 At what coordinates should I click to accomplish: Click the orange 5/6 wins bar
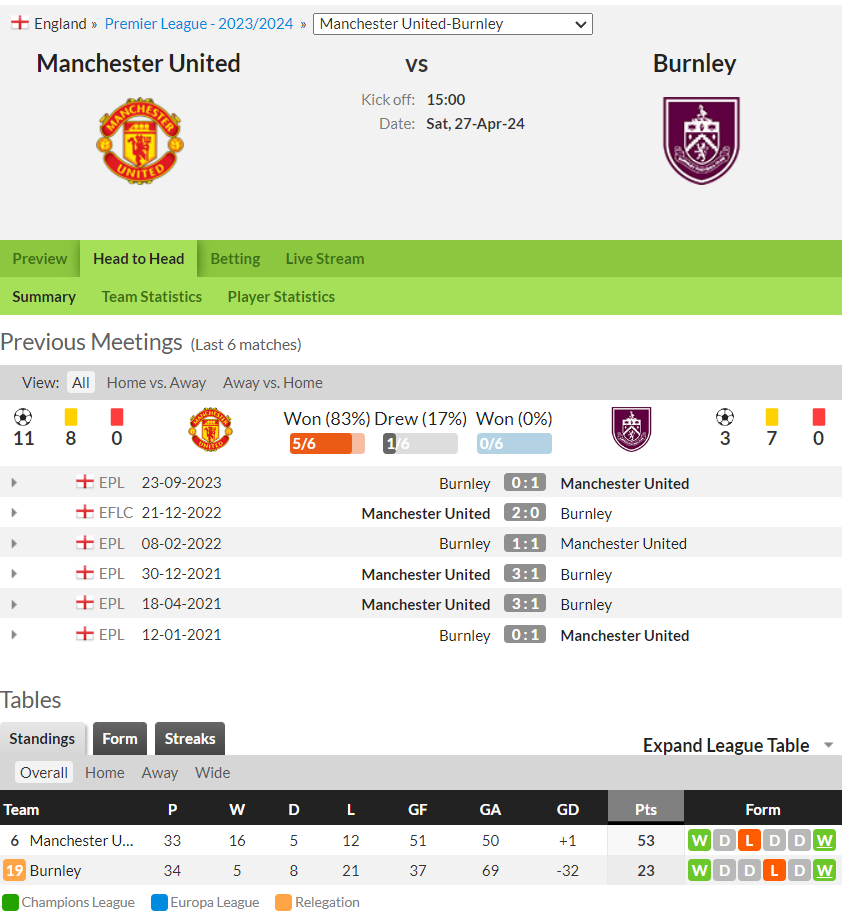[x=327, y=443]
